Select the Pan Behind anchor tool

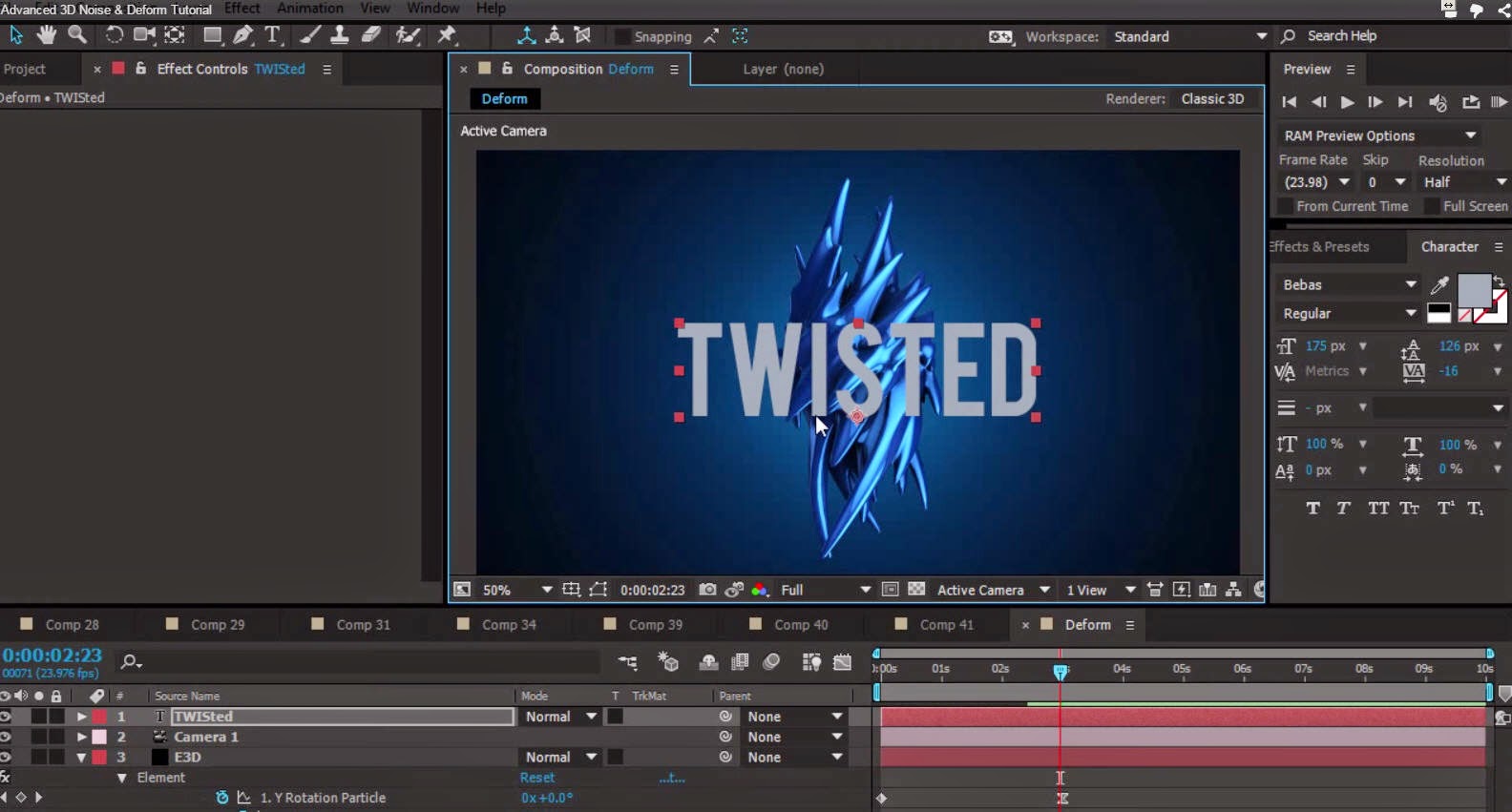(175, 35)
